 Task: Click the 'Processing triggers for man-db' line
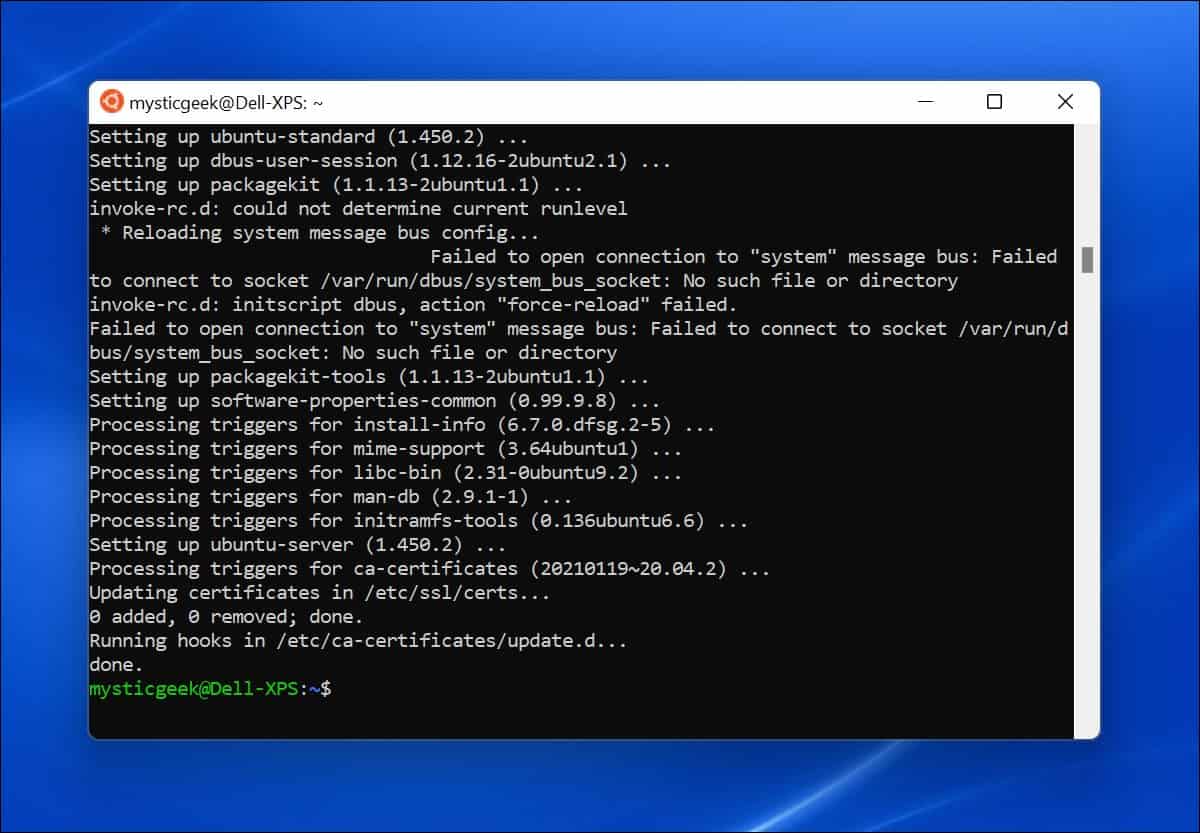click(x=330, y=496)
